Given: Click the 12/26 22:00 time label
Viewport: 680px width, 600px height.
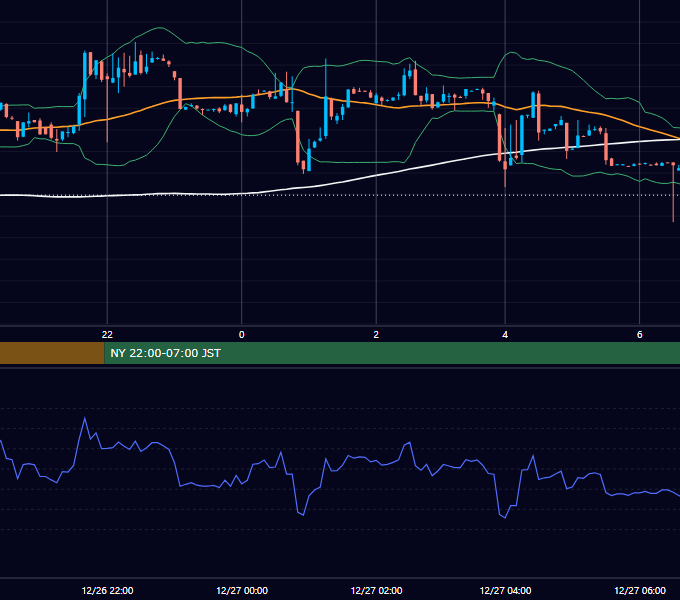Looking at the screenshot, I should [108, 590].
